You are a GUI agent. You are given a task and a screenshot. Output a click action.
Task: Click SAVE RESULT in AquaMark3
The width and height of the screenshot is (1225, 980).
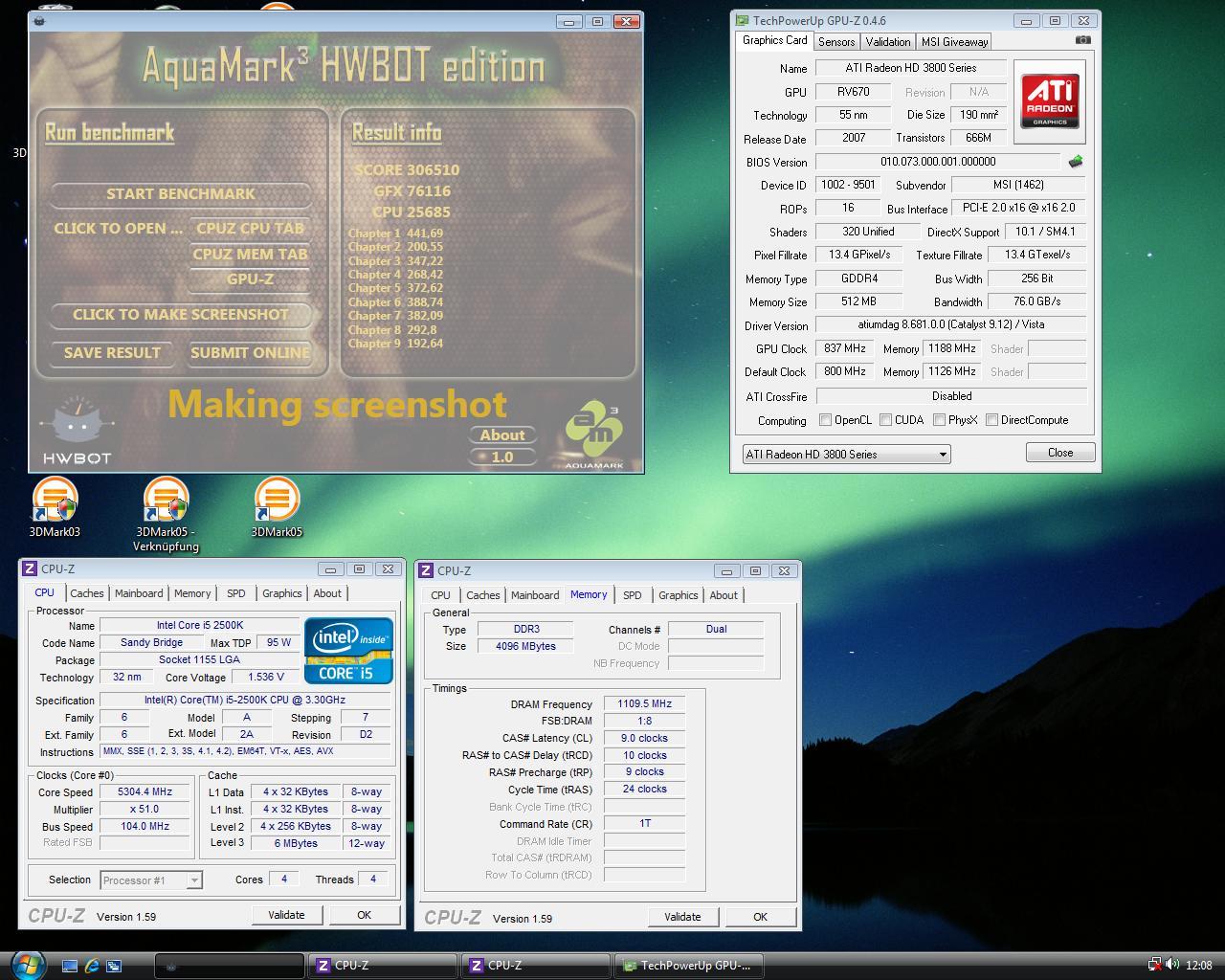click(112, 353)
